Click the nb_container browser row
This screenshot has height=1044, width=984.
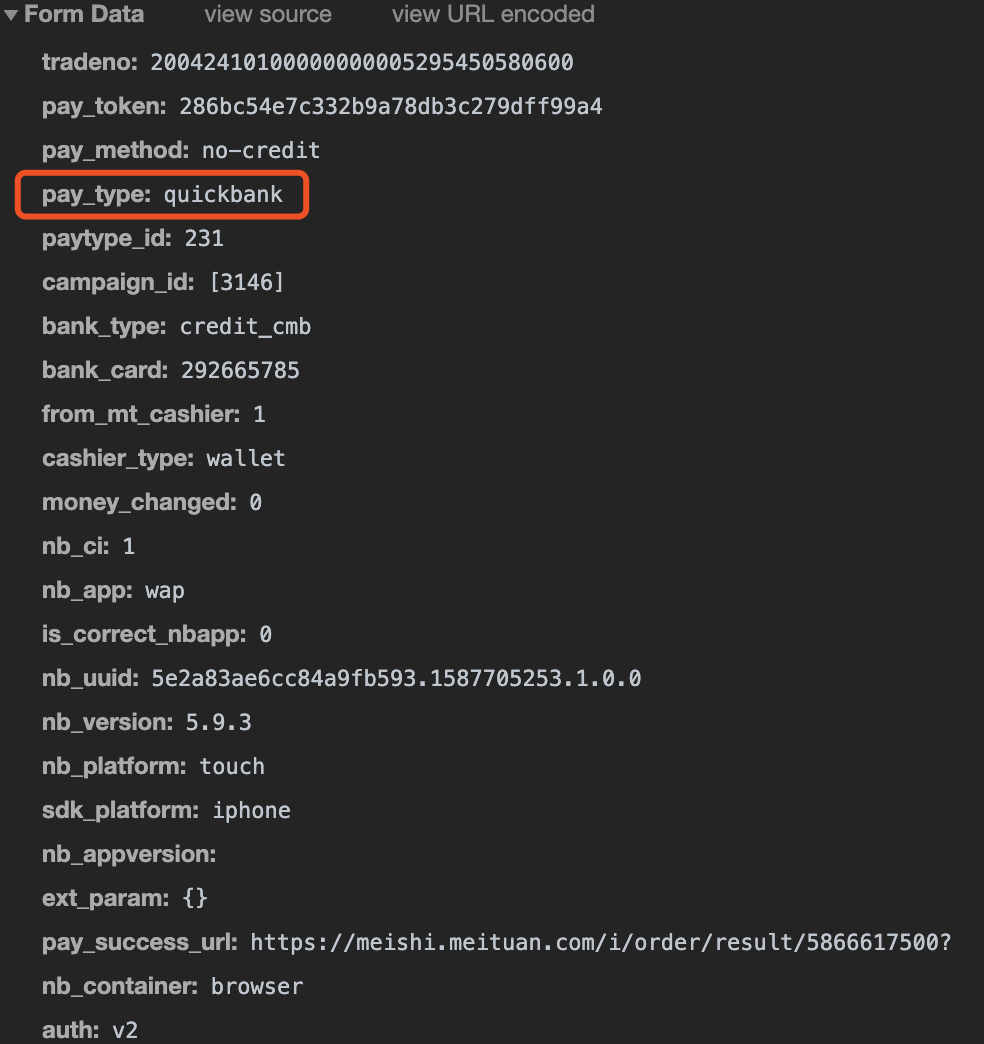click(172, 986)
